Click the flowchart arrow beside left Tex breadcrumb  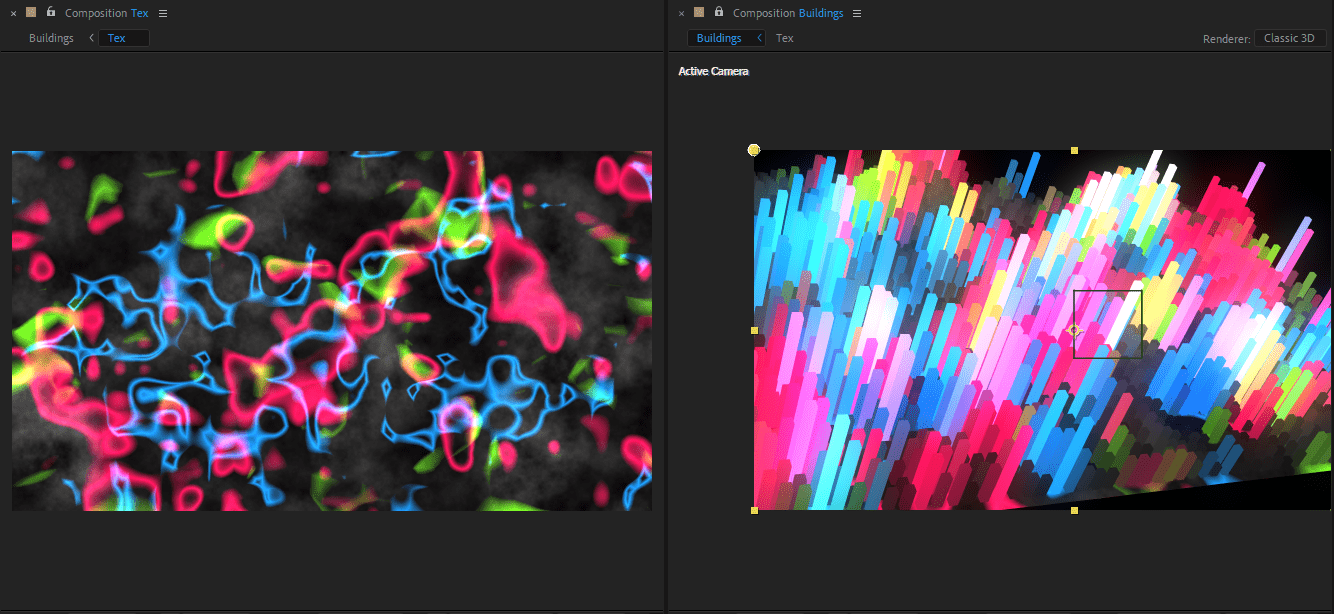coord(92,38)
